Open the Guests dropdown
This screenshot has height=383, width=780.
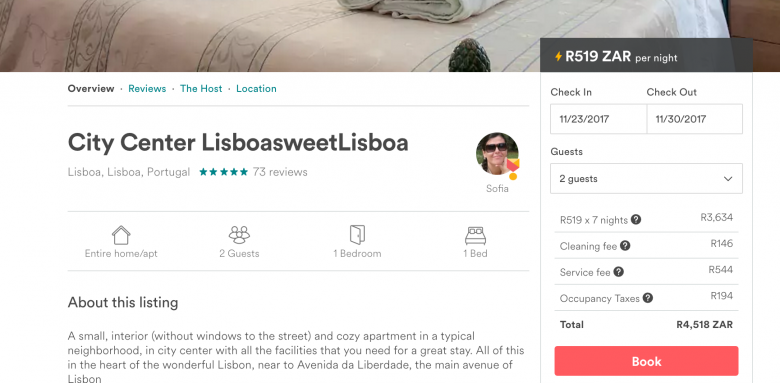click(646, 179)
